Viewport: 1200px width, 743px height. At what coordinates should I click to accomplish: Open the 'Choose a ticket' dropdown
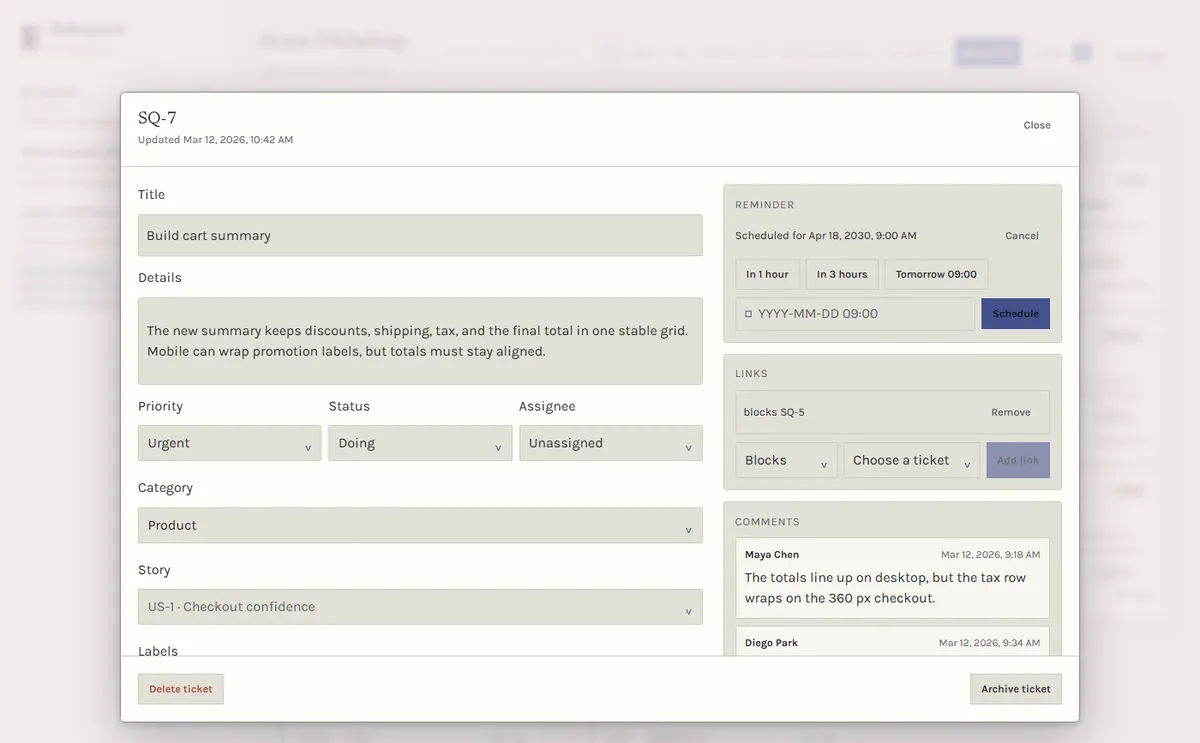click(x=912, y=460)
